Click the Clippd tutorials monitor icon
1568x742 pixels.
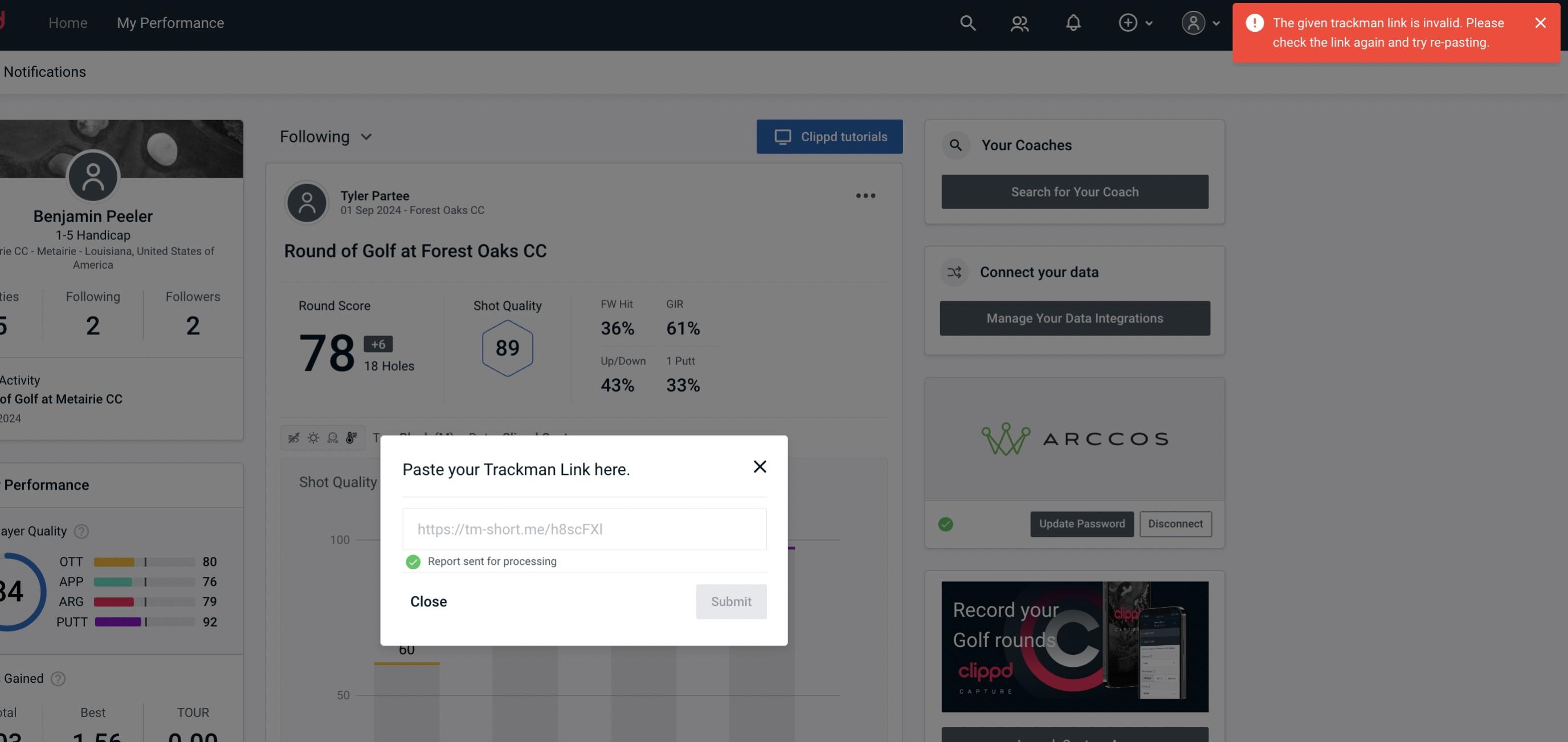(x=783, y=136)
